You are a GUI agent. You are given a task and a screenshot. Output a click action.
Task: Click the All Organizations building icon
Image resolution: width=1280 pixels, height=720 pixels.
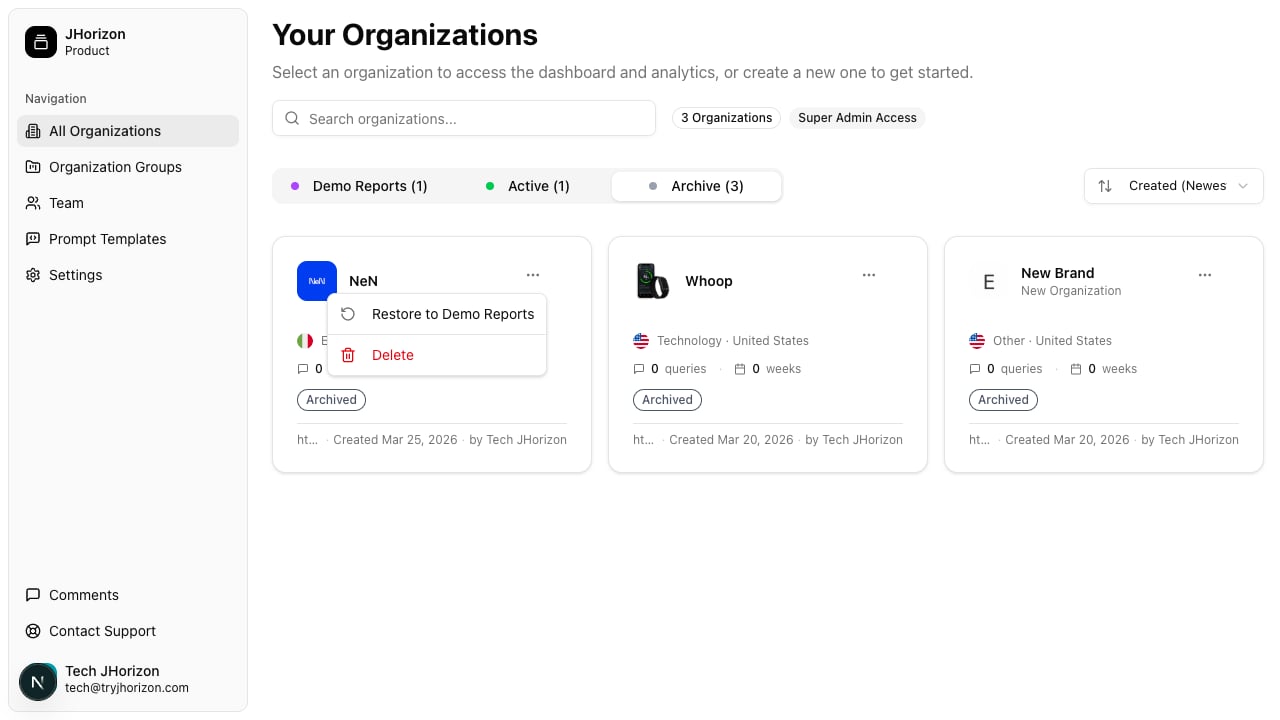[x=33, y=131]
